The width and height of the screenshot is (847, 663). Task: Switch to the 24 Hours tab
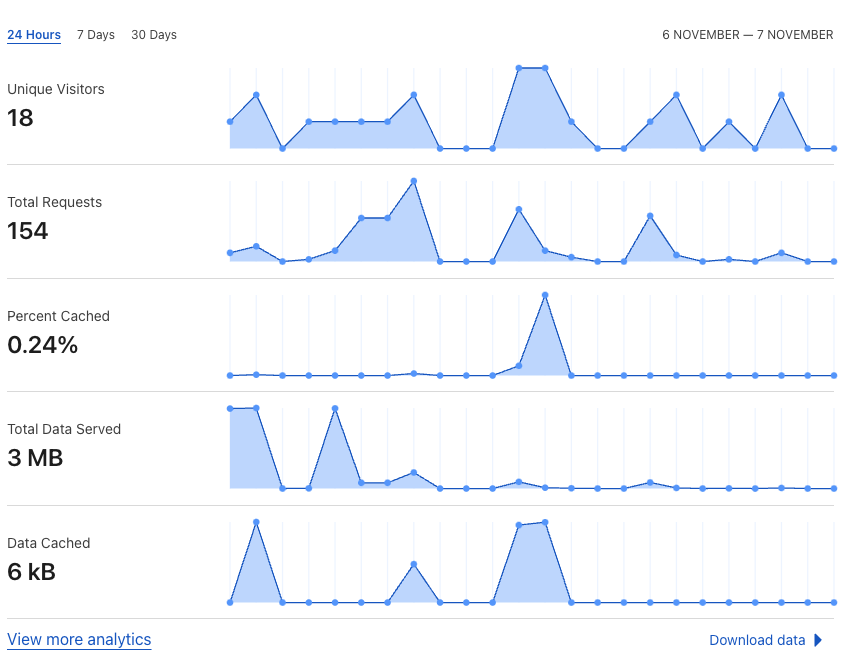pyautogui.click(x=34, y=35)
